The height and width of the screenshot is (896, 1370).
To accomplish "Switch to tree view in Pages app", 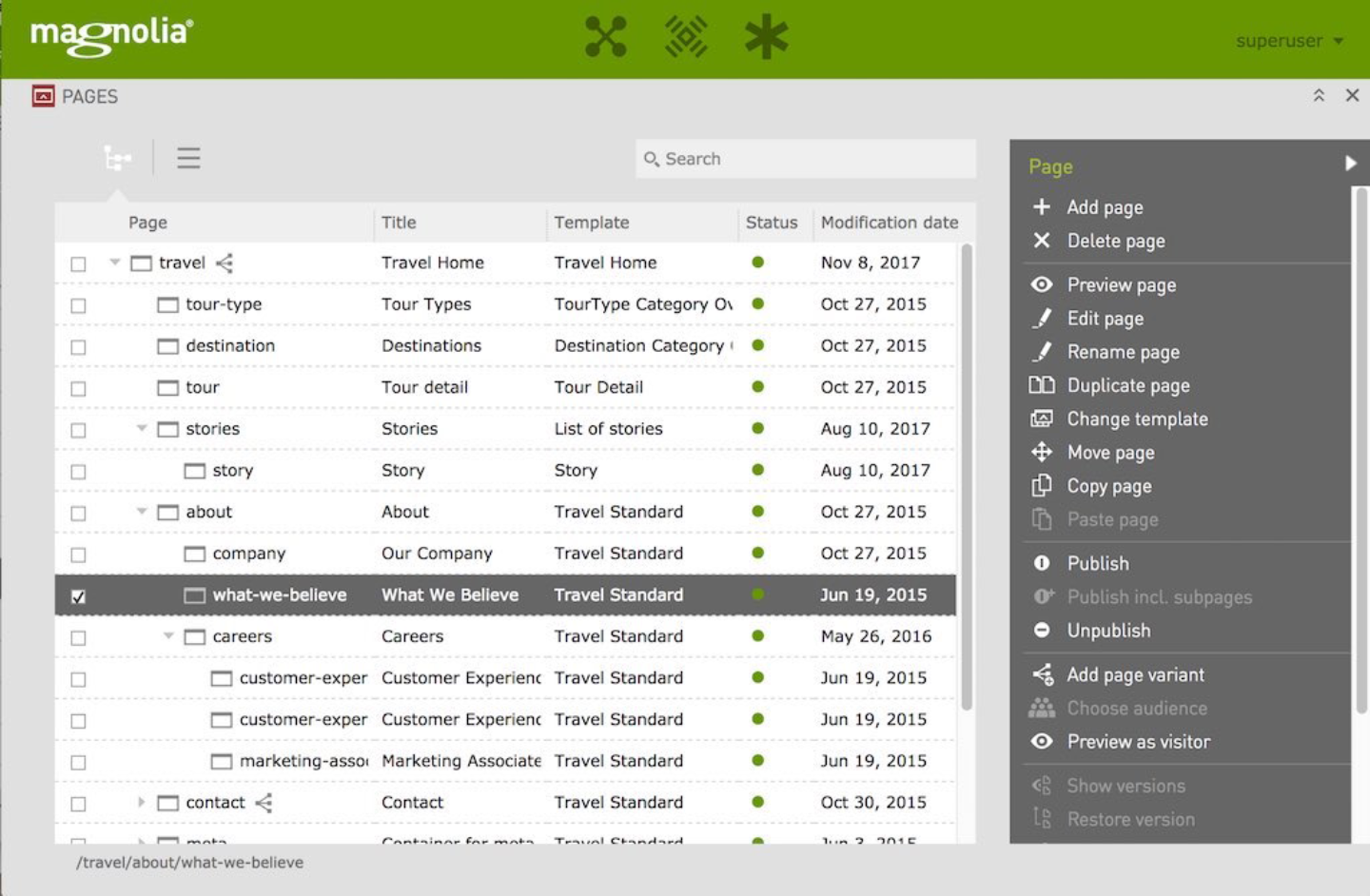I will point(116,158).
